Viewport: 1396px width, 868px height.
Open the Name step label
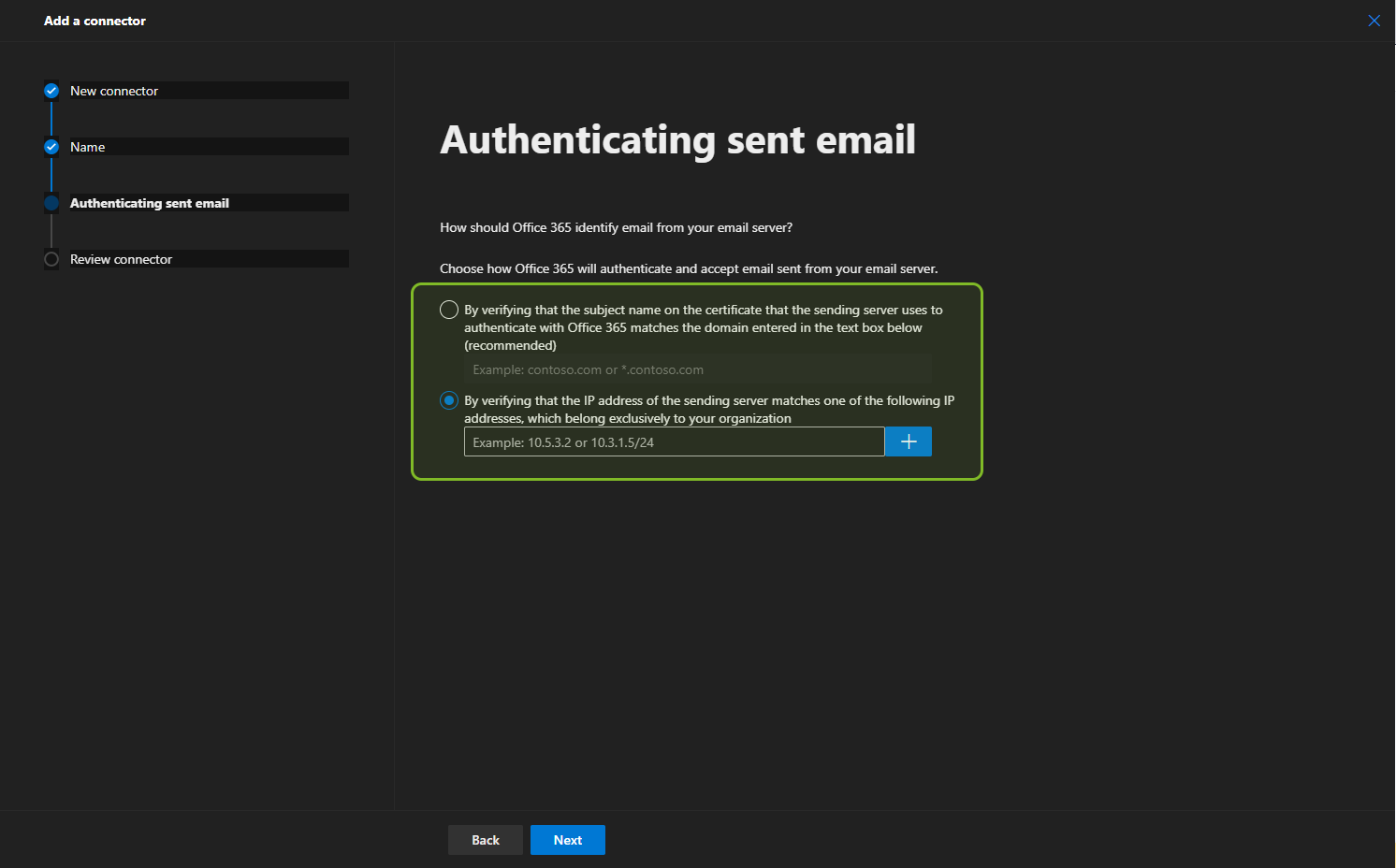[x=88, y=147]
